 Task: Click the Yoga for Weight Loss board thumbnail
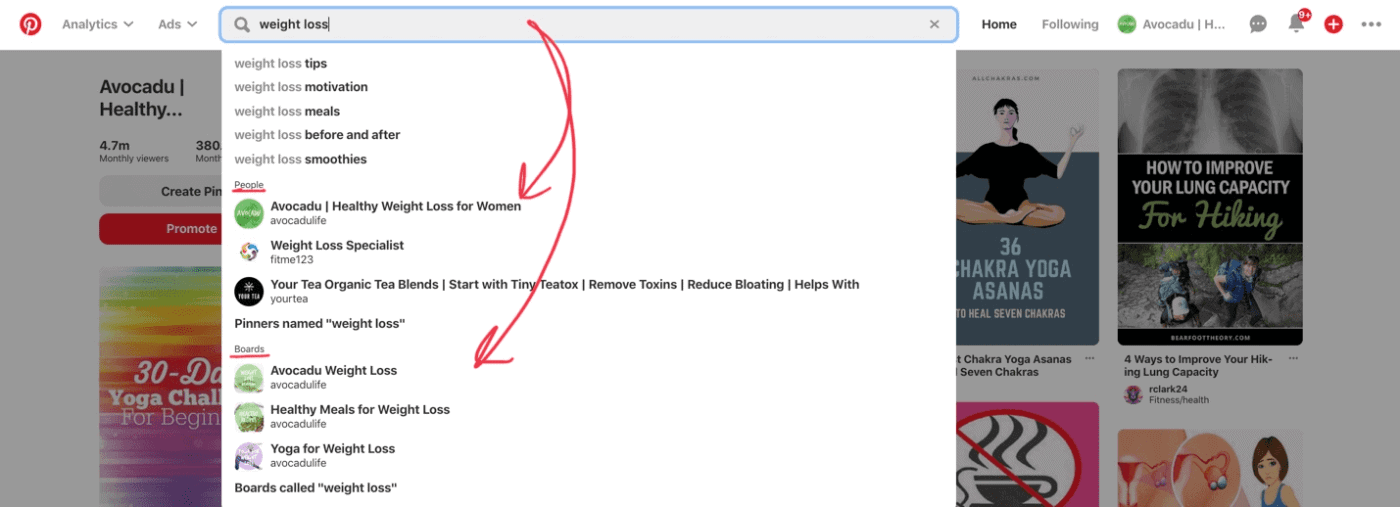tap(249, 456)
